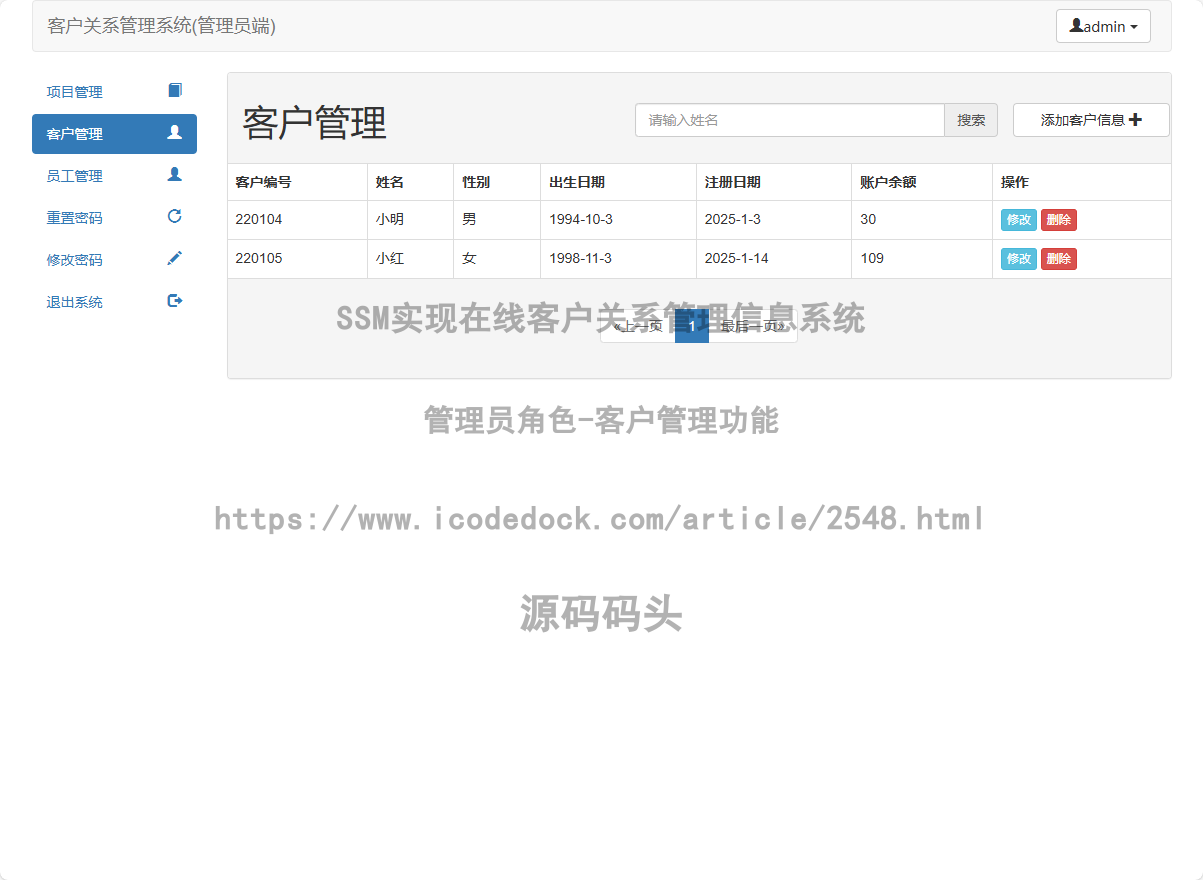Click 删除 for customer 220104
This screenshot has height=880, width=1203.
point(1059,220)
